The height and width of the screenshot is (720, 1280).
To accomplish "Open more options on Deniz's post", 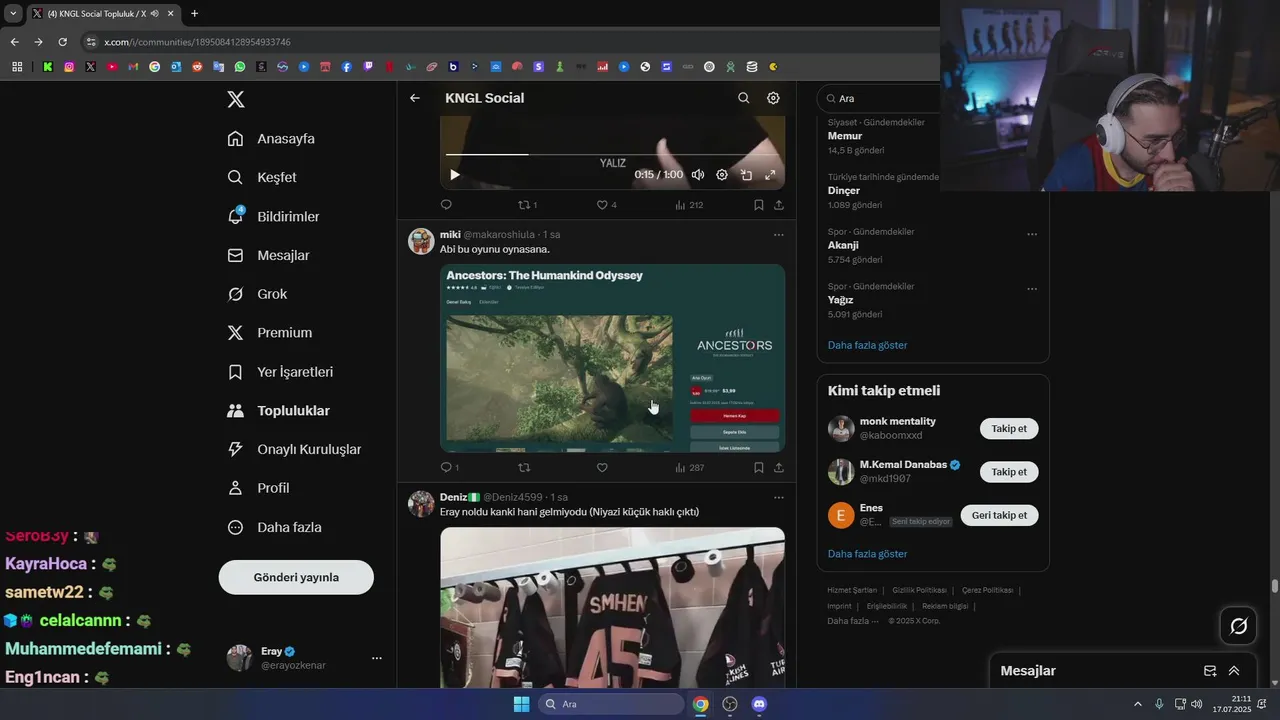I will (779, 497).
